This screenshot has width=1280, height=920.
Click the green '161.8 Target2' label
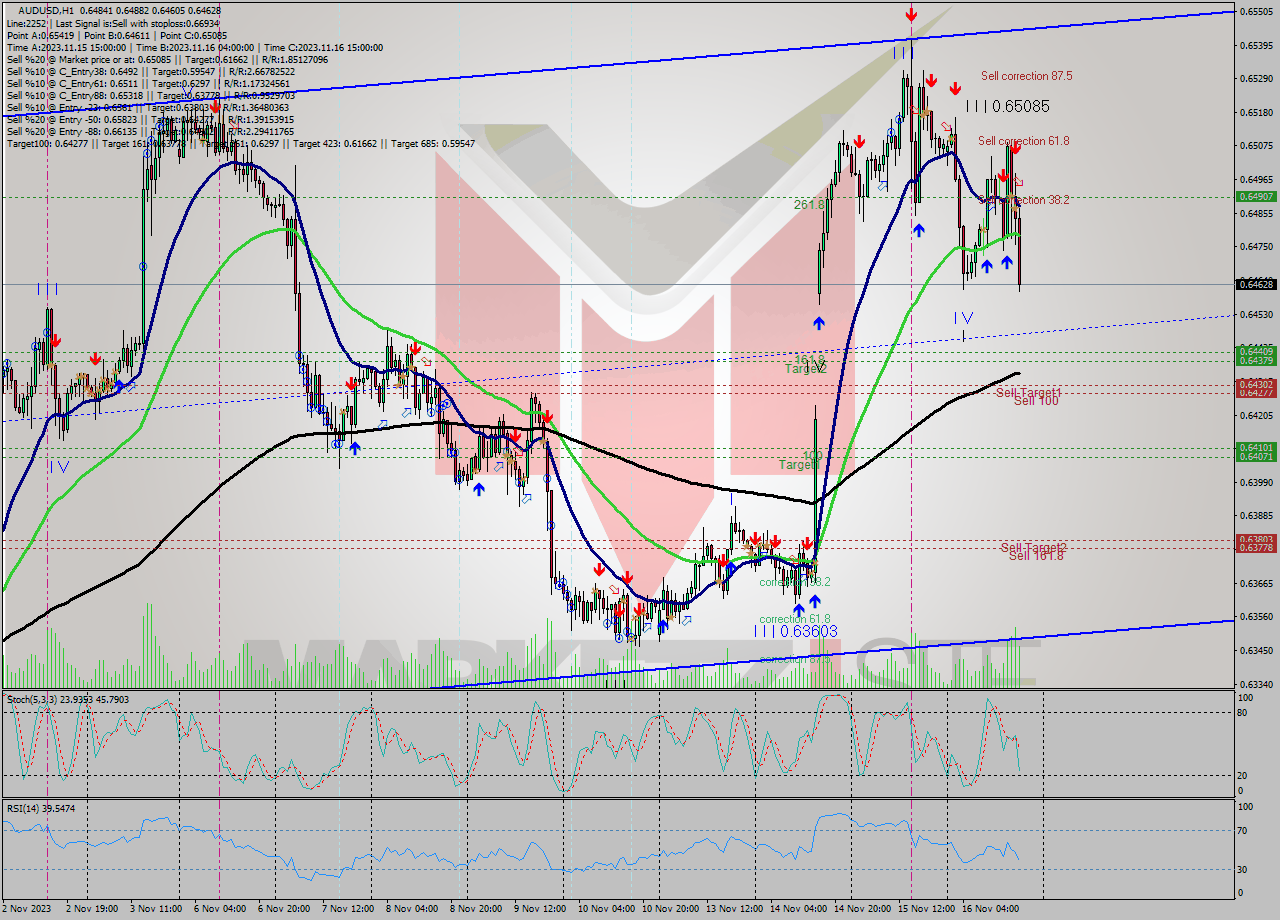[806, 363]
